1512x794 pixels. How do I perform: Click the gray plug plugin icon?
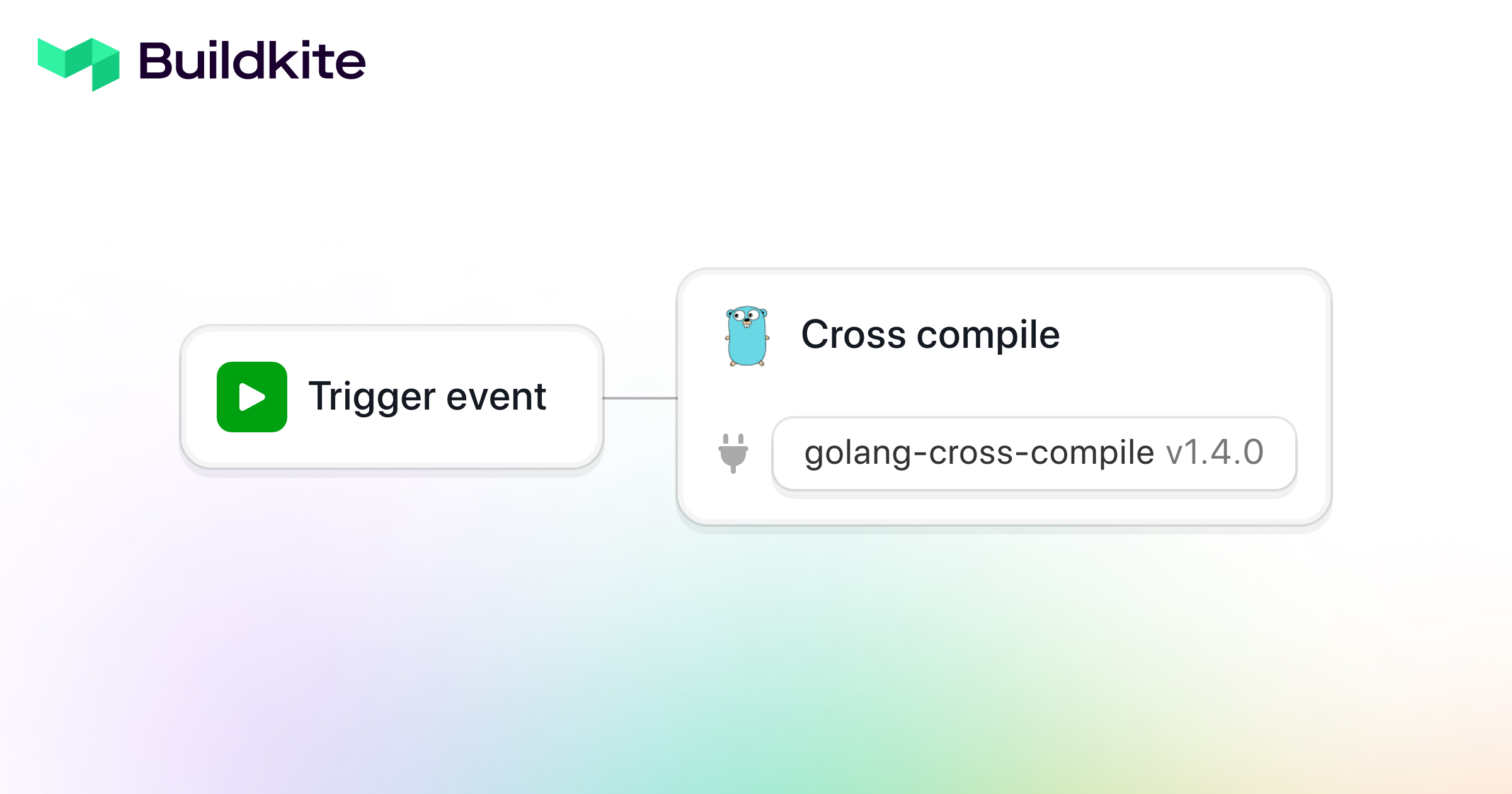(x=733, y=453)
